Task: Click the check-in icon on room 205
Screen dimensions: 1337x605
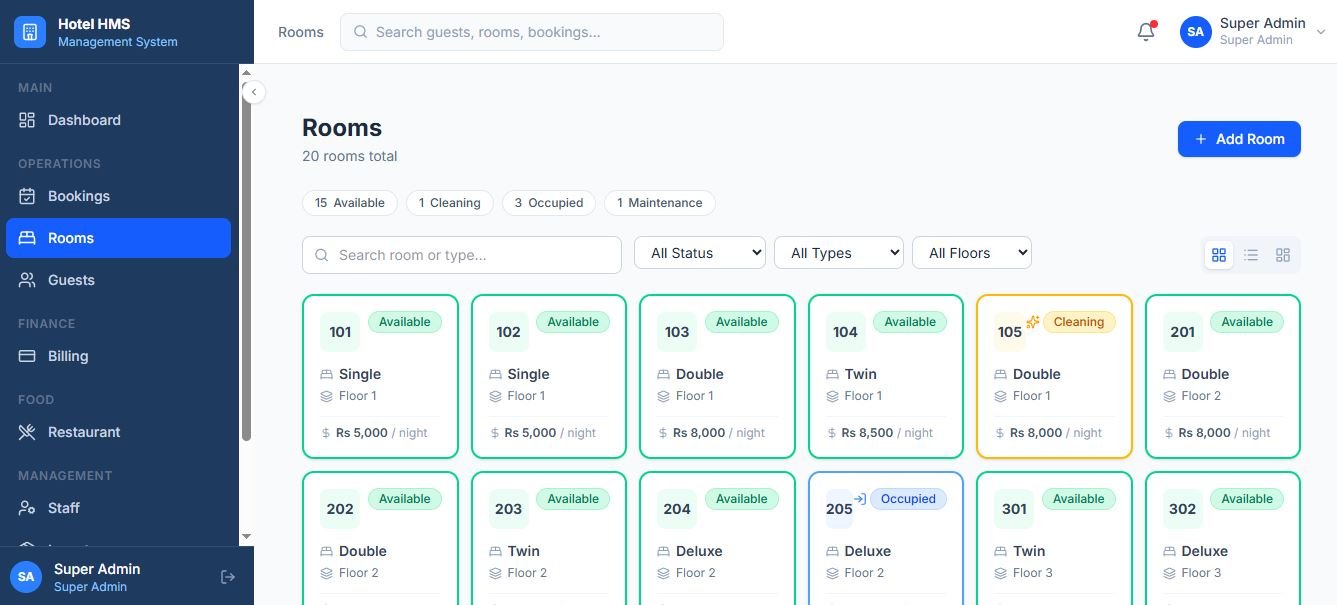Action: tap(860, 499)
